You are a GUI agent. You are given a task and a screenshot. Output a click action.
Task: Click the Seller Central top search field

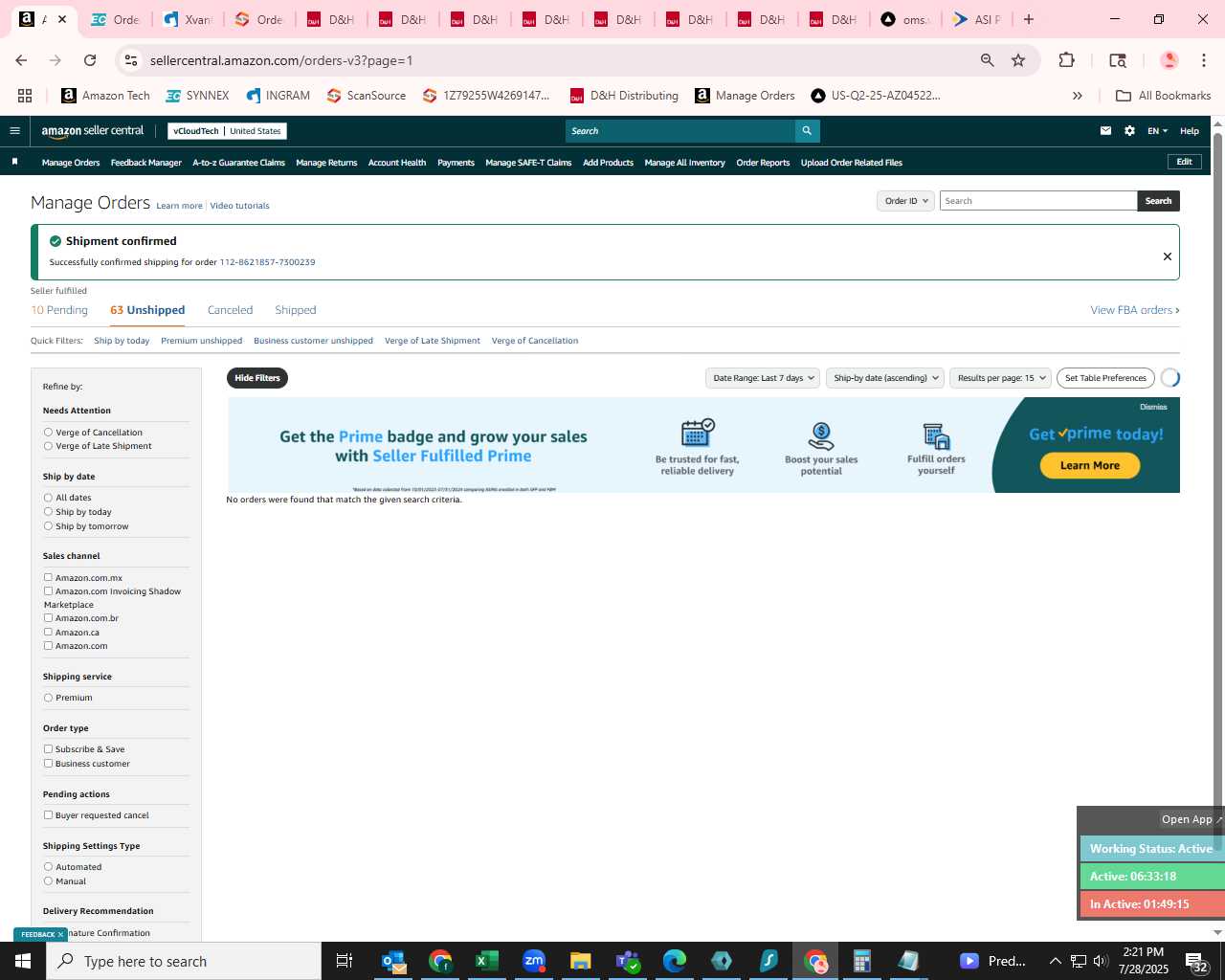679,131
